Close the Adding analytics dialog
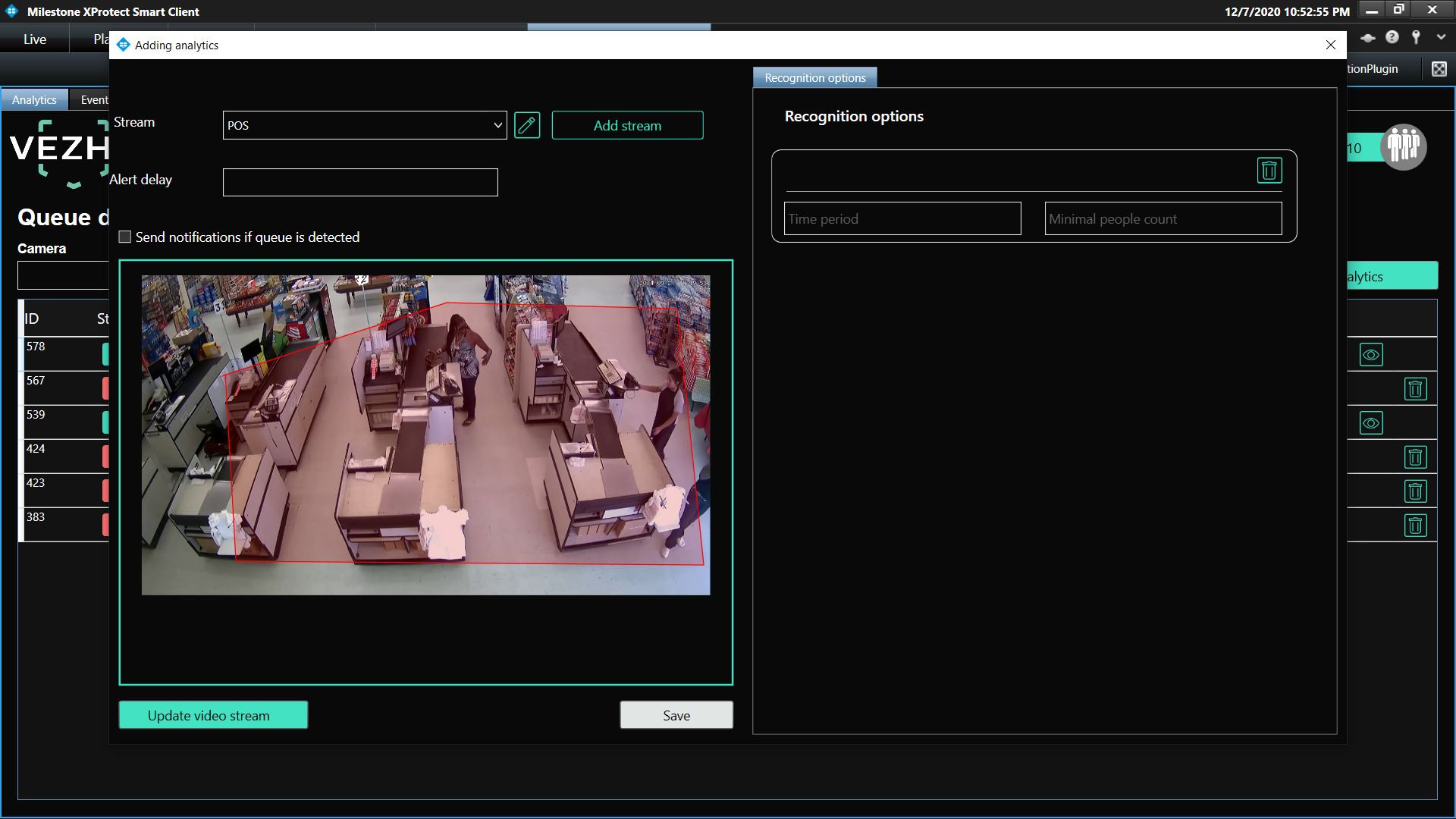 [1330, 45]
